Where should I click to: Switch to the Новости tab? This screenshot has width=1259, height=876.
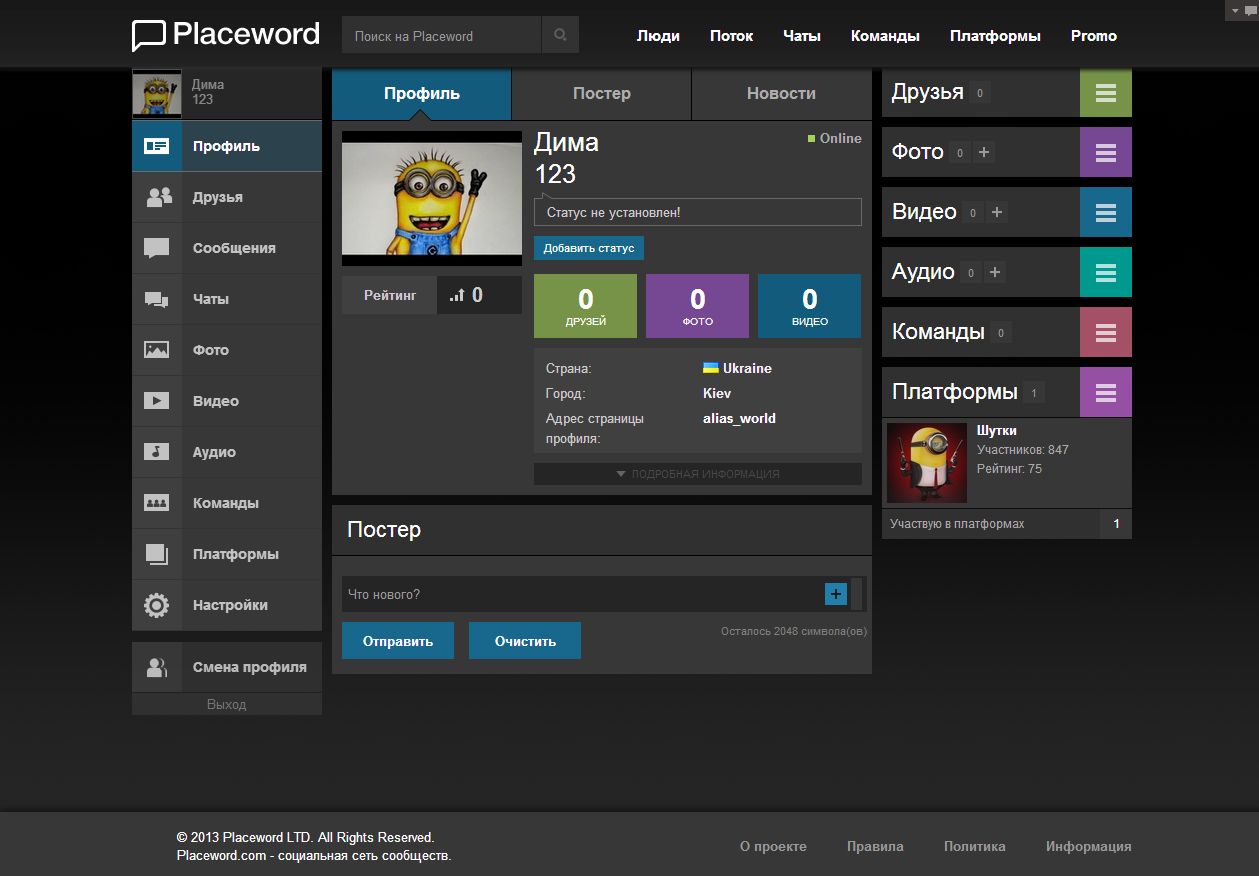[x=781, y=94]
